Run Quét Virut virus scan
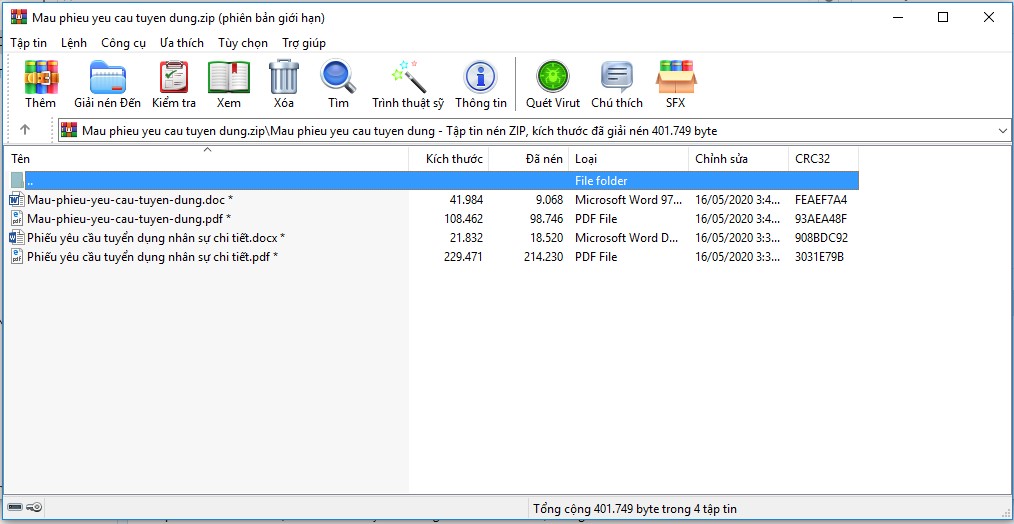The height and width of the screenshot is (524, 1014). [x=552, y=78]
